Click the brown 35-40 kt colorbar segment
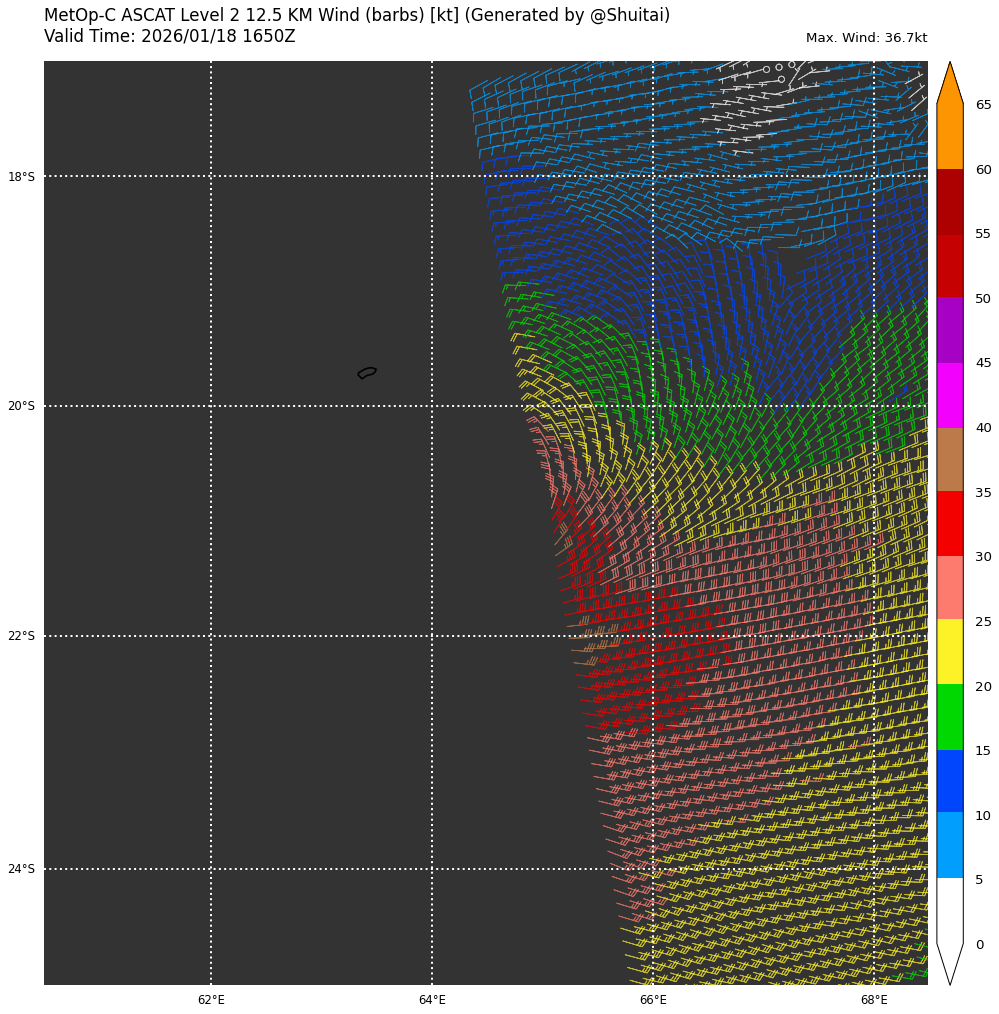The height and width of the screenshot is (1014, 999). 949,459
